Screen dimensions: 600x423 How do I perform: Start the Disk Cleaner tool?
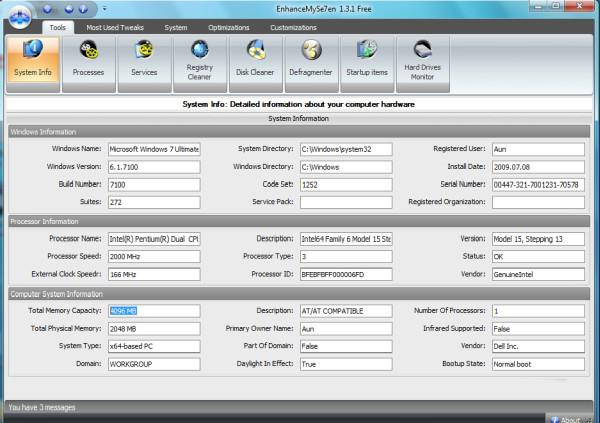(x=255, y=63)
